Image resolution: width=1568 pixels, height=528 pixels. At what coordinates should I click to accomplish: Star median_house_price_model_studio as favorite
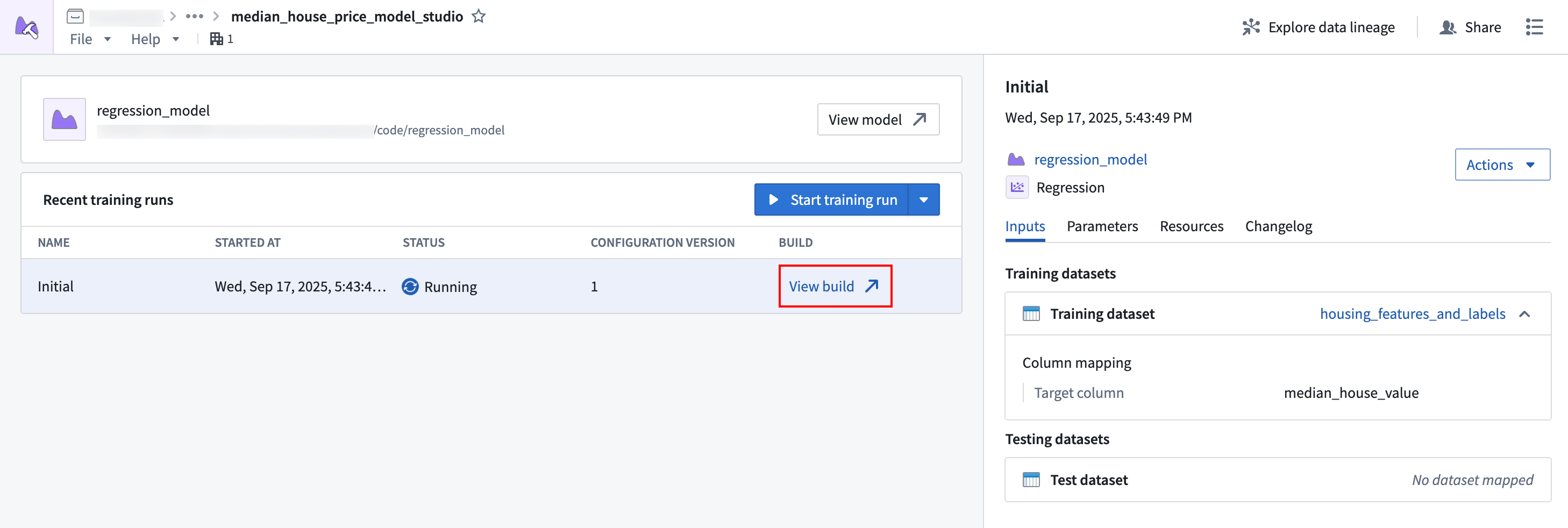479,17
